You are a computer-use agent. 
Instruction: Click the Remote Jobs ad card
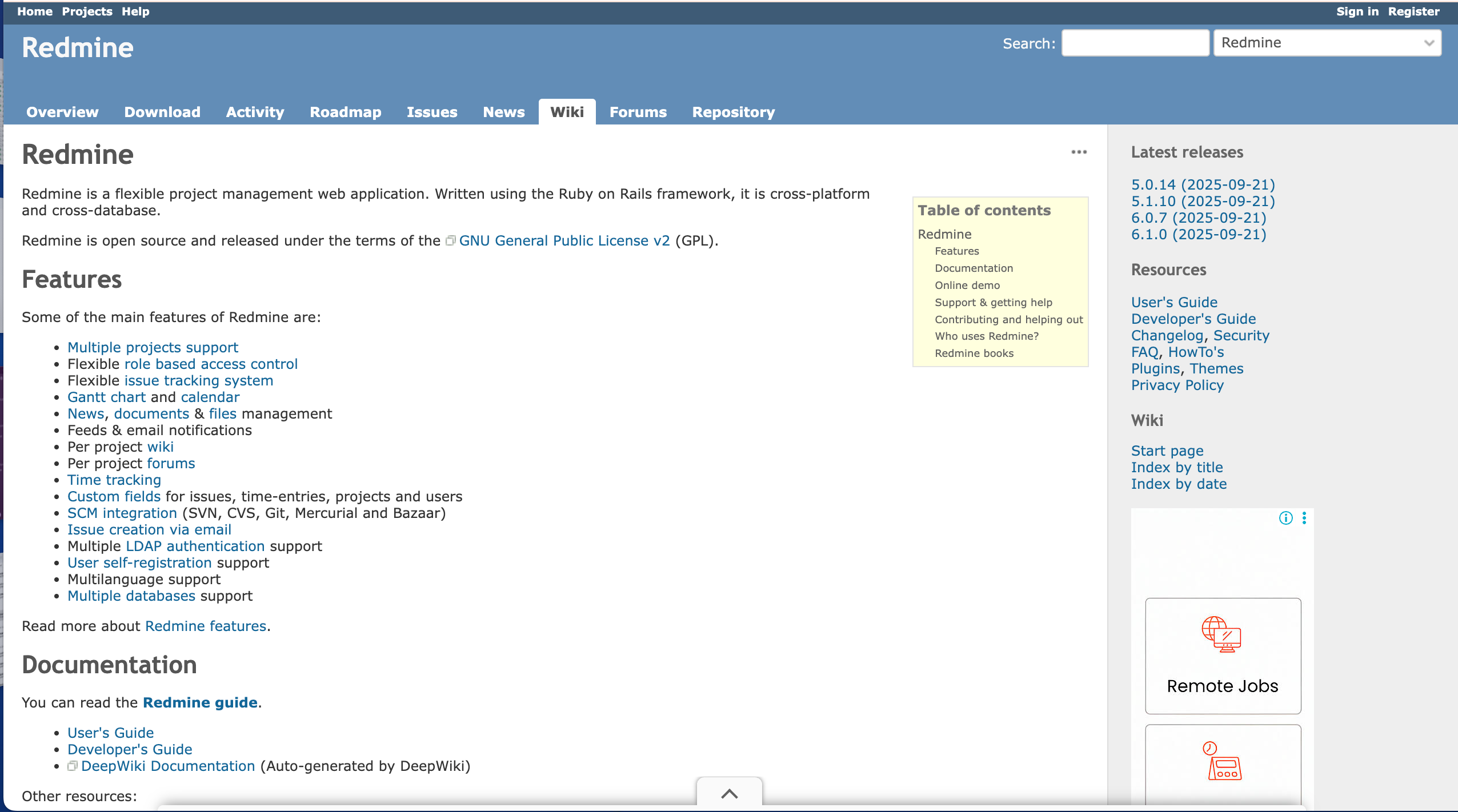pyautogui.click(x=1223, y=656)
